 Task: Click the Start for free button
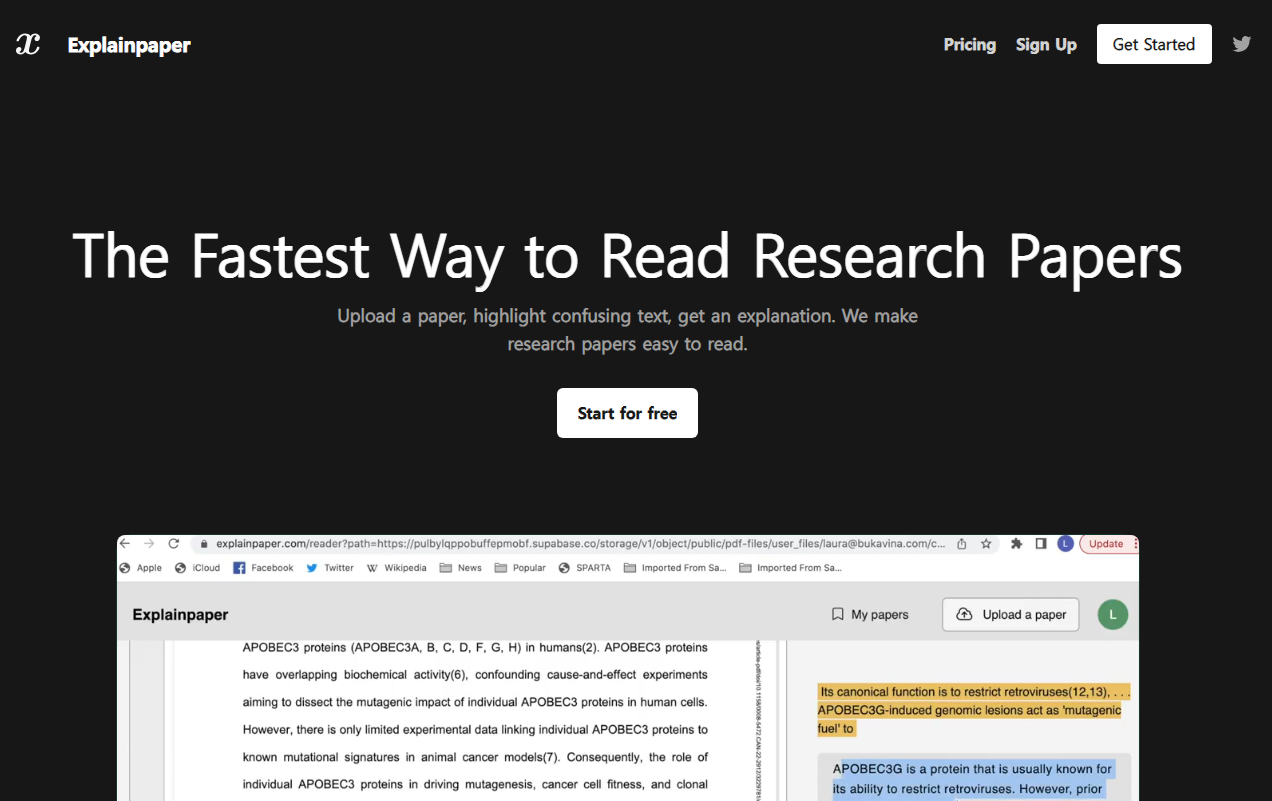627,413
